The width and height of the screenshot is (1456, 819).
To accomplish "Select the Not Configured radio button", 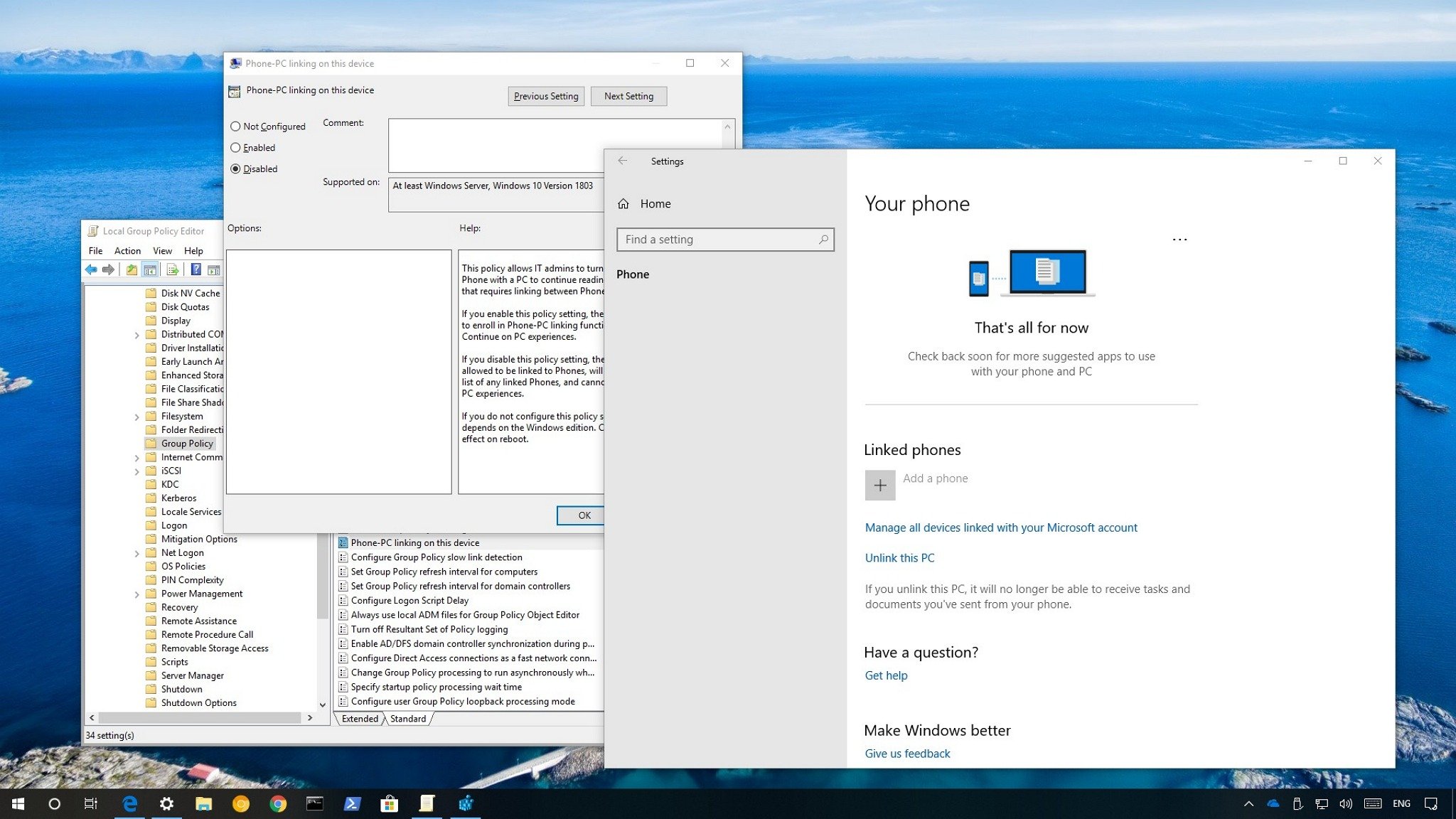I will (x=235, y=126).
